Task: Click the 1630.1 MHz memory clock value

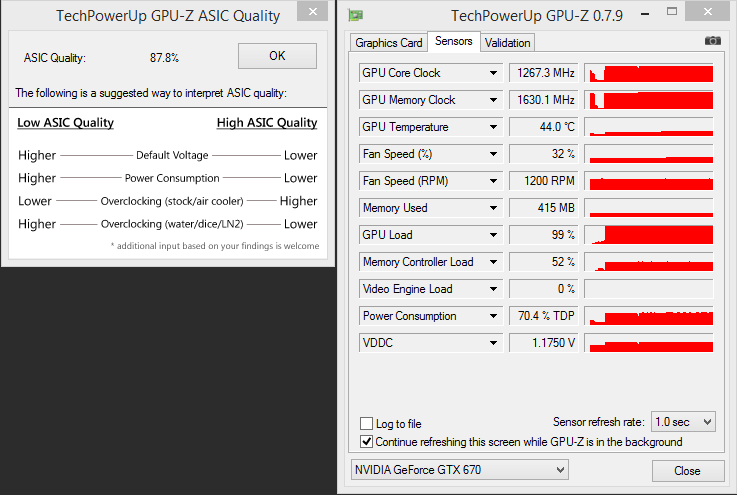Action: click(544, 100)
